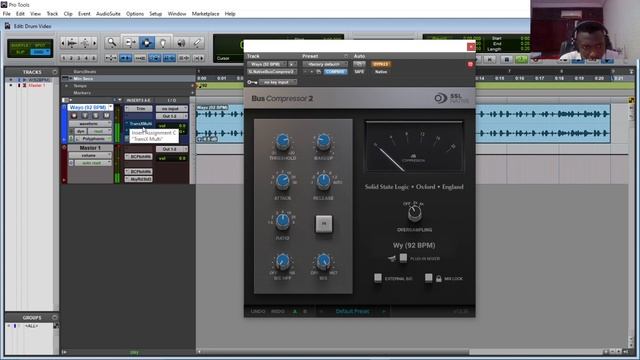
Task: Click the vertical zoom waveform icon
Action: pos(85,43)
